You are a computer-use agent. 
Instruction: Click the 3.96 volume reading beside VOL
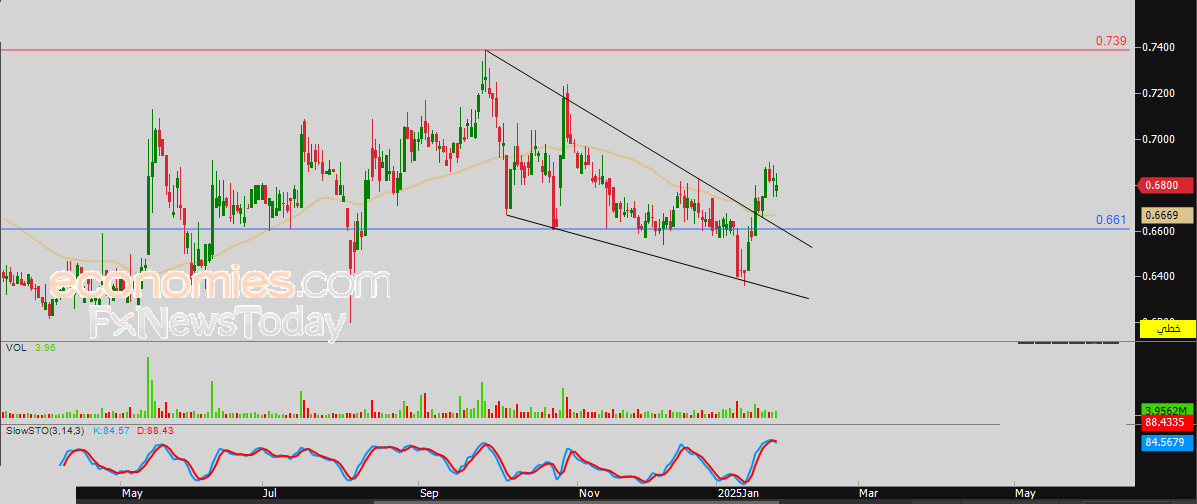(45, 347)
